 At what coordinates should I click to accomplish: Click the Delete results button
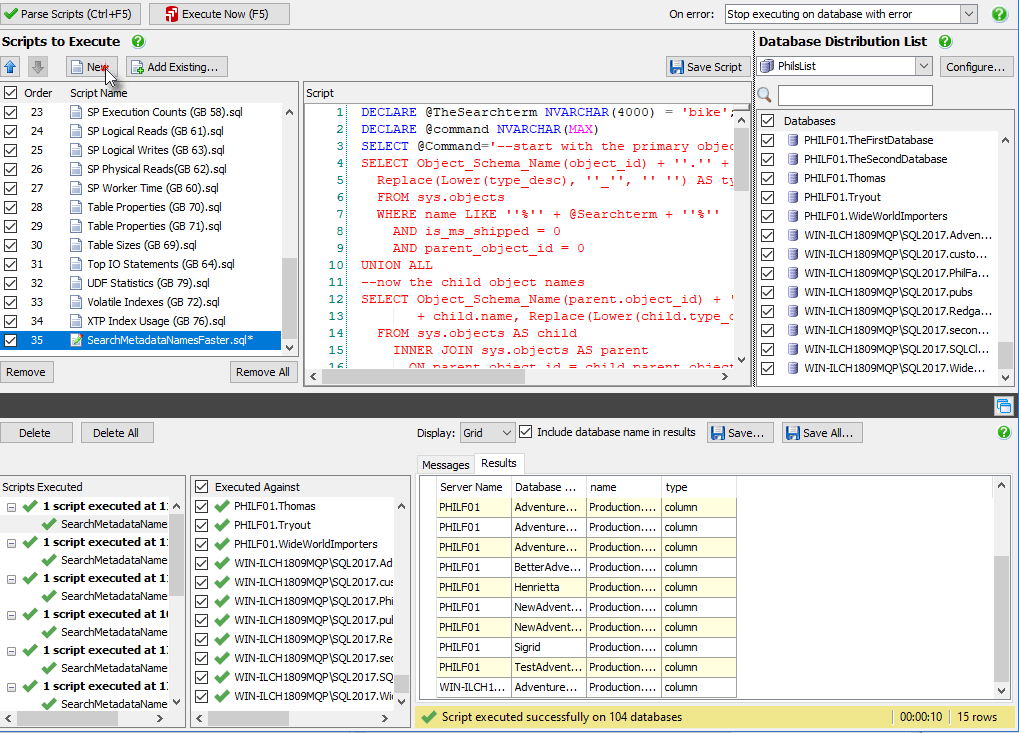tap(34, 433)
